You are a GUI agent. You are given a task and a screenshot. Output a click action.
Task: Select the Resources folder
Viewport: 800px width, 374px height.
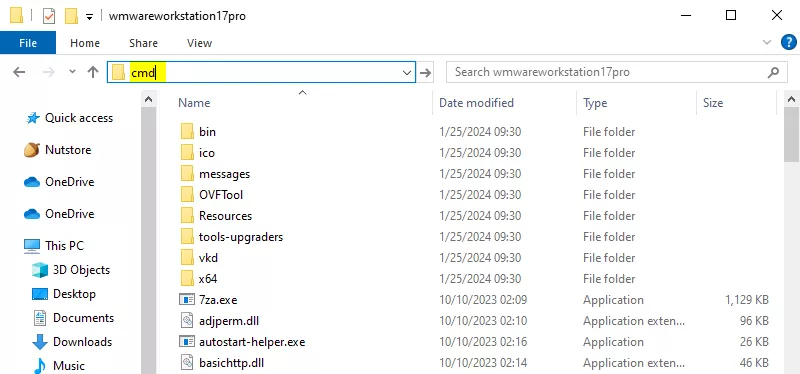pos(226,216)
